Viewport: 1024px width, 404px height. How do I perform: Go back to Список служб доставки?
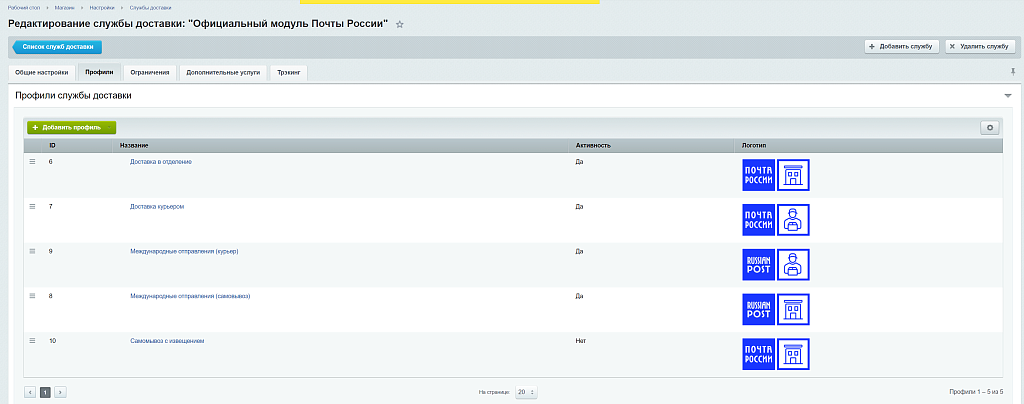point(57,46)
